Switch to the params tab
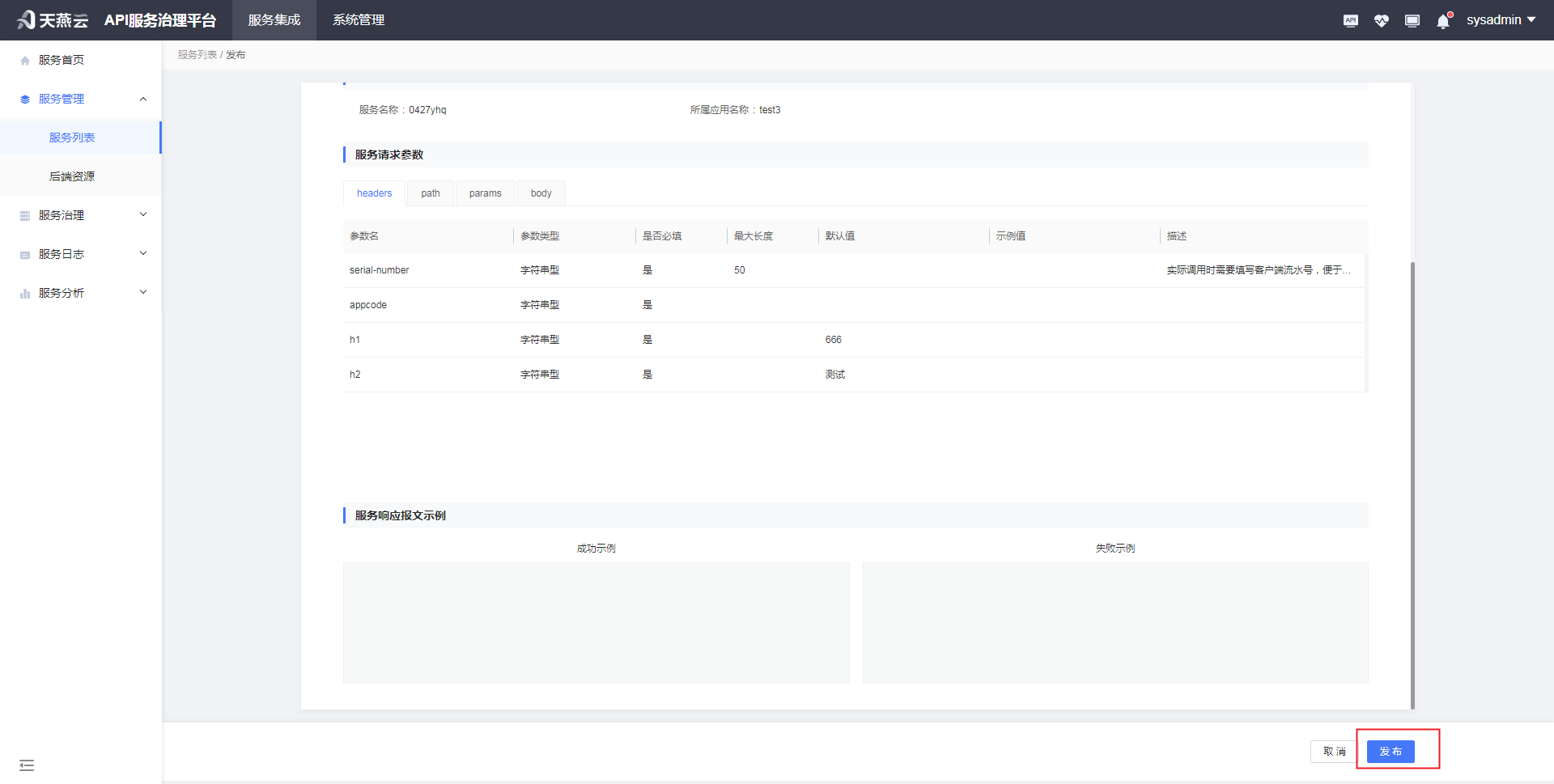This screenshot has height=784, width=1554. [485, 193]
